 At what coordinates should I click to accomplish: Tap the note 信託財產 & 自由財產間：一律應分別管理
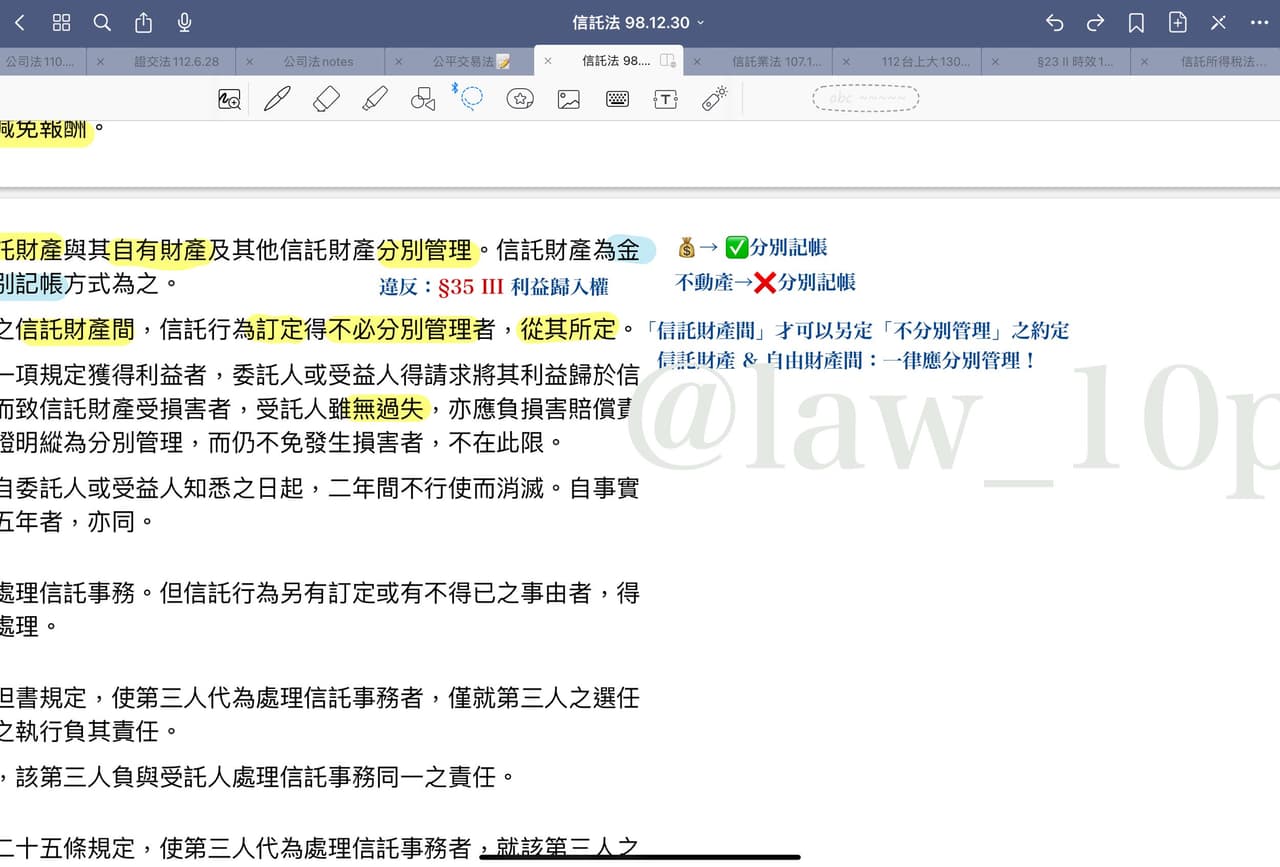click(848, 361)
